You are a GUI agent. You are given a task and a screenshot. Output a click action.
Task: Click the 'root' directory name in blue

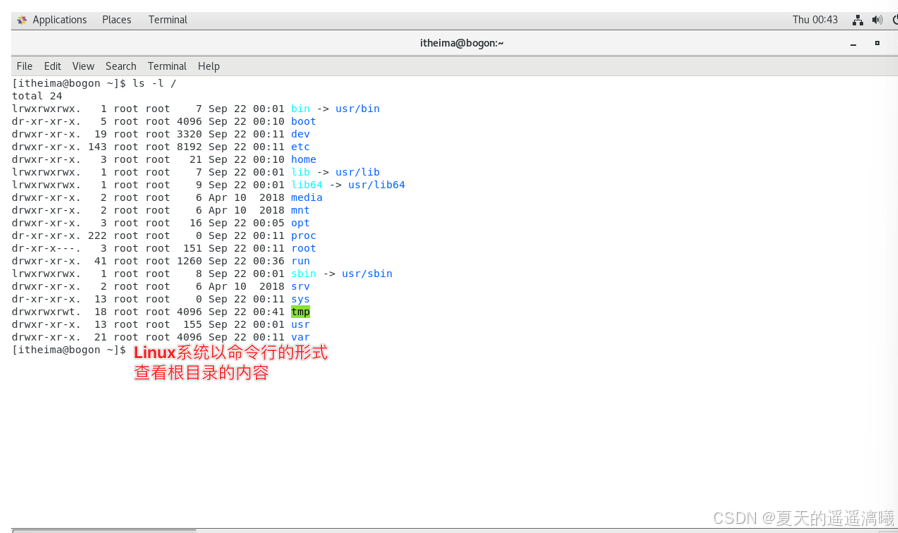(x=303, y=248)
